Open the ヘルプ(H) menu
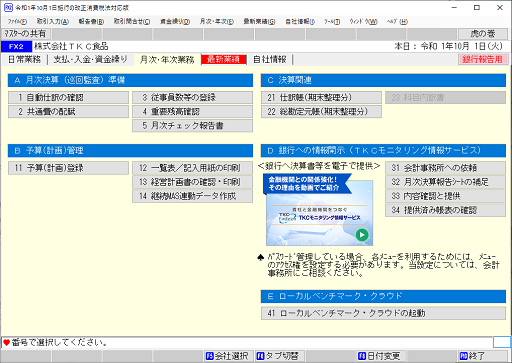512x363 pixels. pyautogui.click(x=397, y=22)
